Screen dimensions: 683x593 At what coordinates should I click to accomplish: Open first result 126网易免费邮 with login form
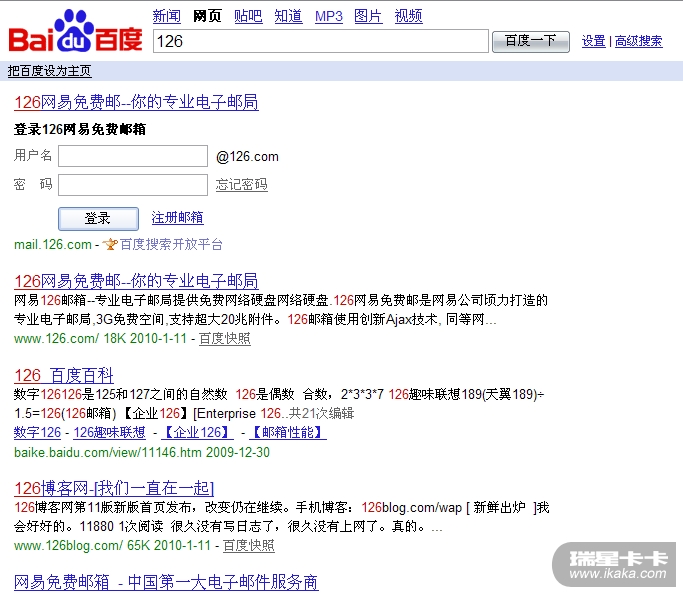(x=136, y=102)
